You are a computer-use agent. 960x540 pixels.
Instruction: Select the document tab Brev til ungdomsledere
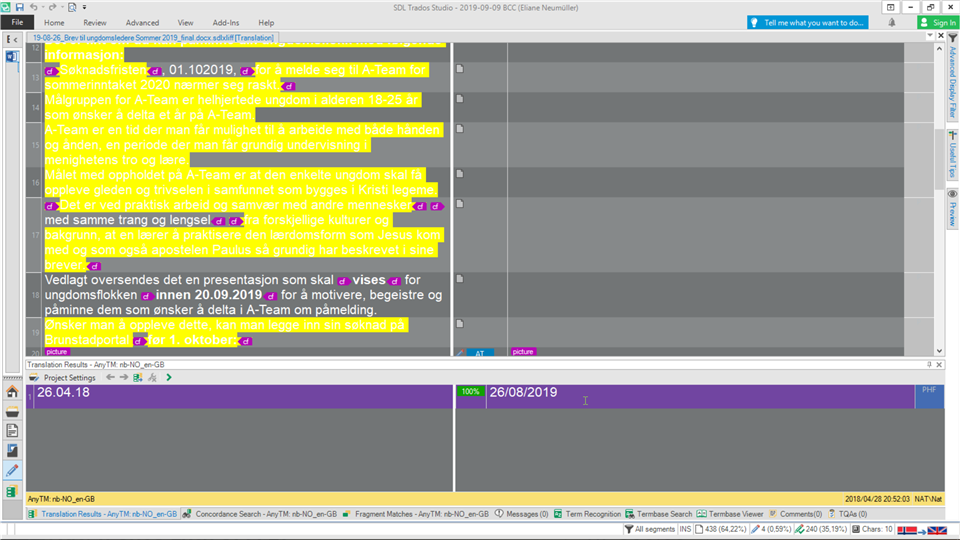point(153,37)
